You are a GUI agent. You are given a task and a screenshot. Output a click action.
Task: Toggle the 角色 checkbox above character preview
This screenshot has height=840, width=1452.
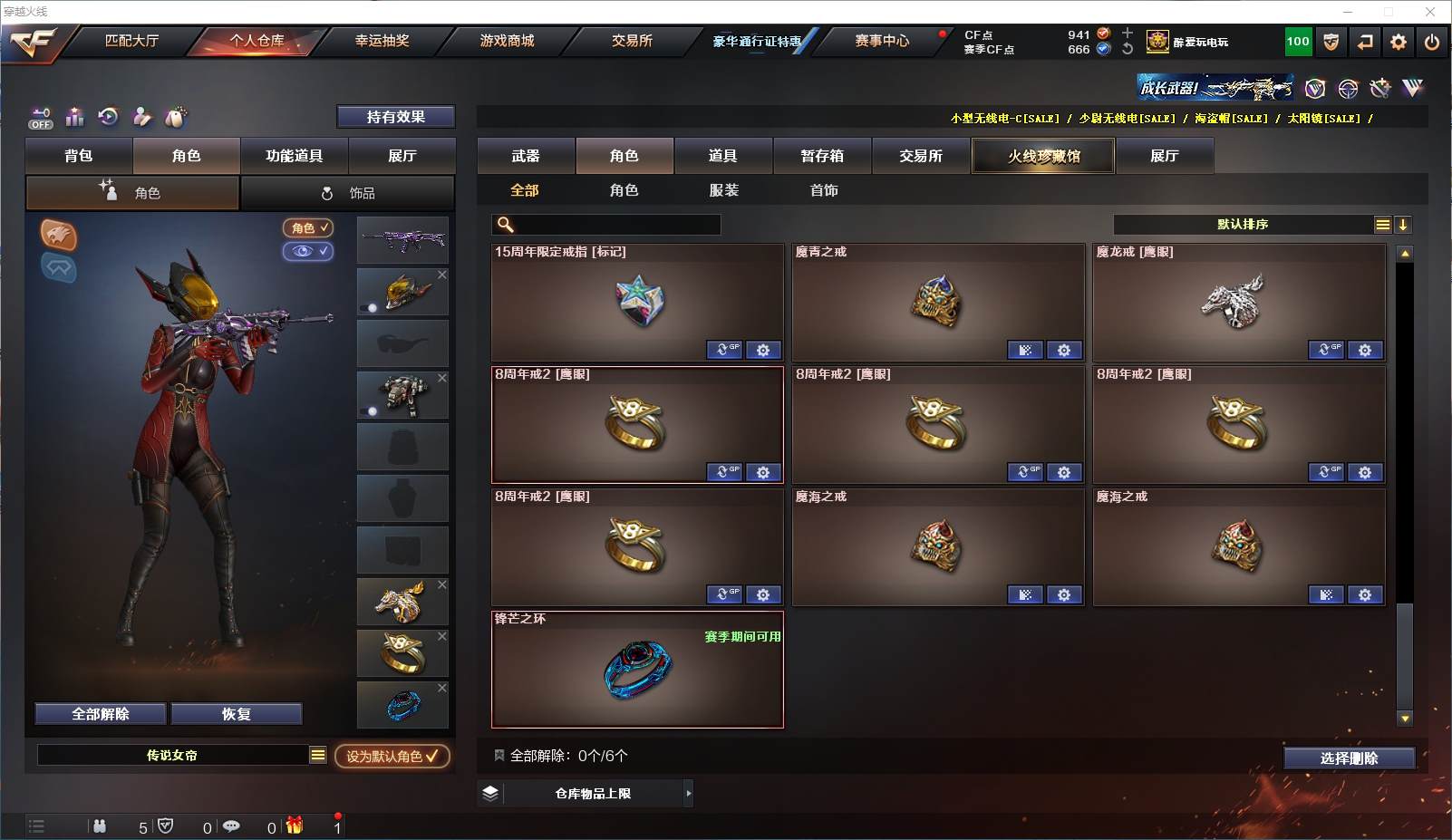308,228
